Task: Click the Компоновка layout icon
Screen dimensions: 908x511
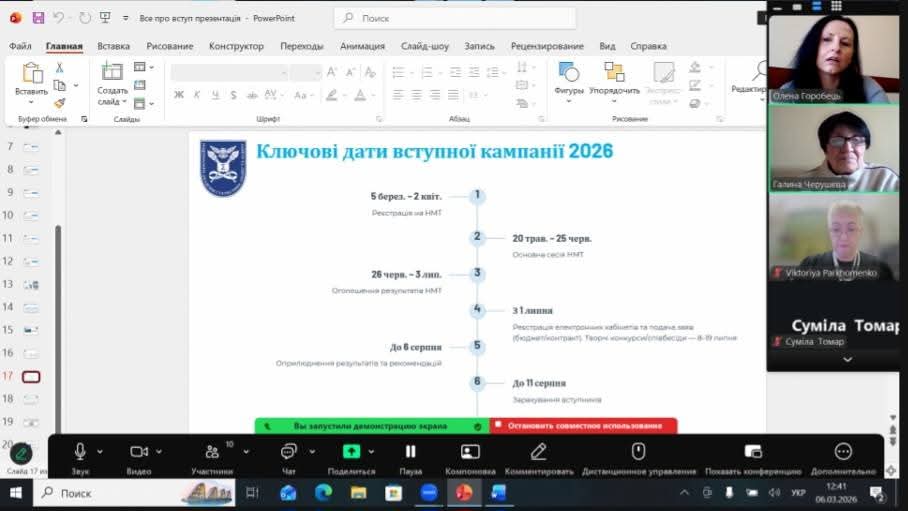Action: pos(470,453)
